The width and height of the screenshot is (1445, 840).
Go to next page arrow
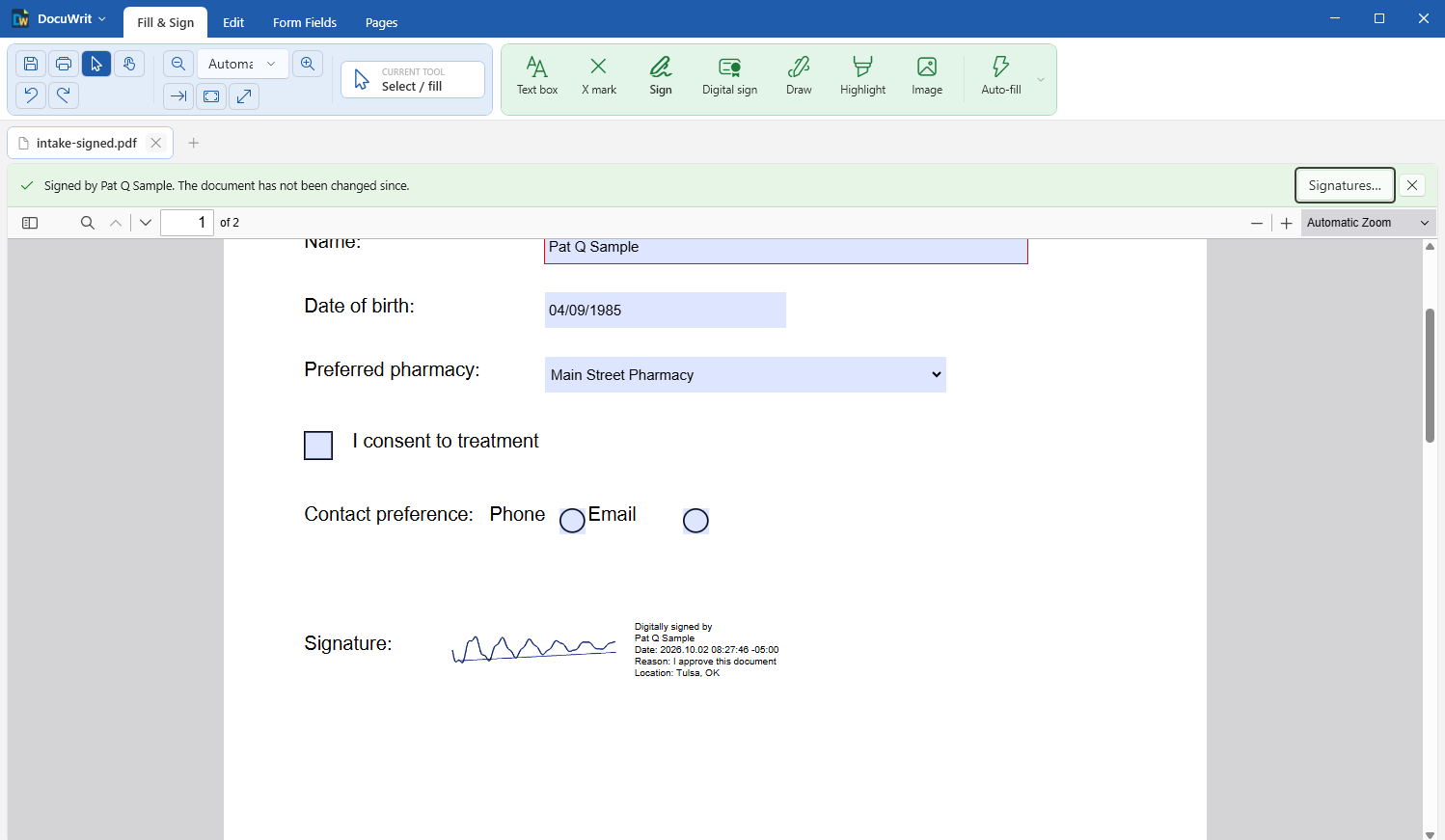146,223
